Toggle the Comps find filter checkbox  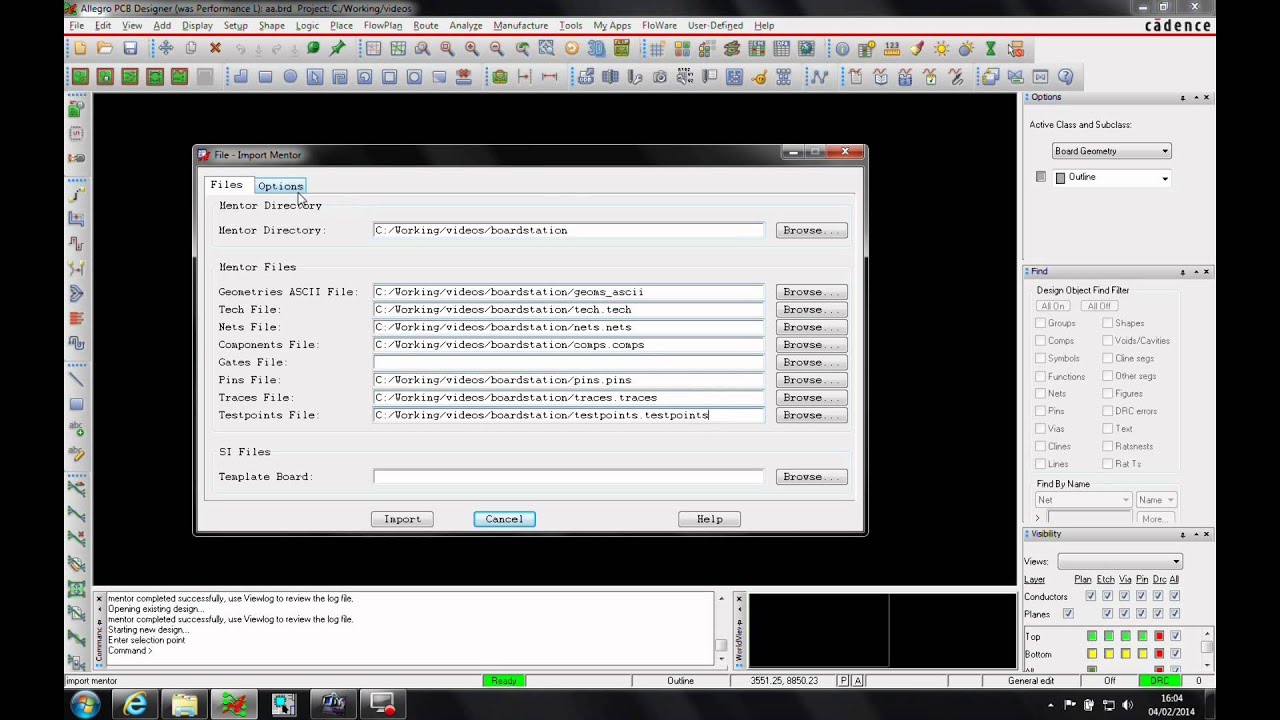pos(1040,340)
